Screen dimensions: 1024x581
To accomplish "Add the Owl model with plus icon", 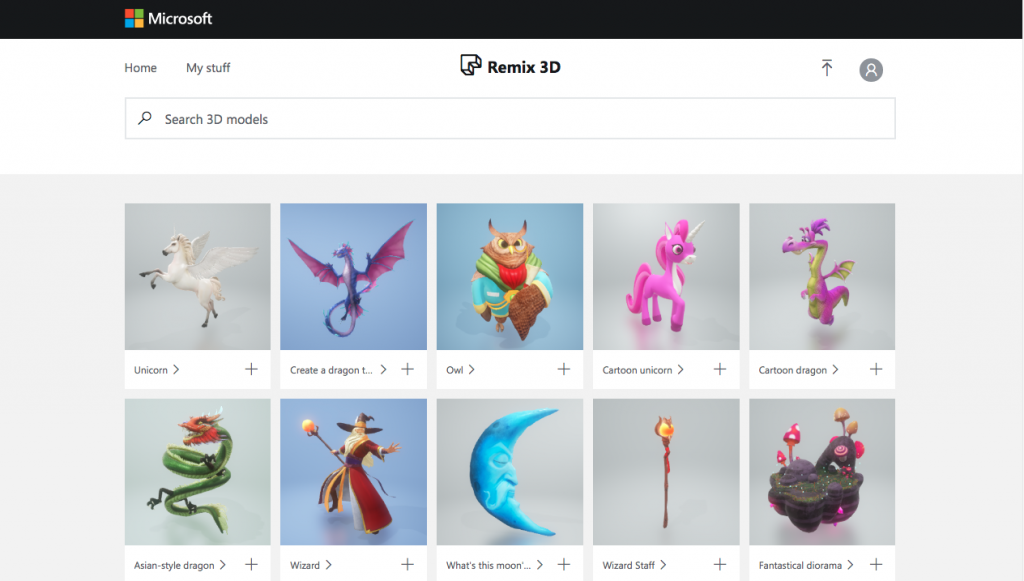I will click(x=563, y=369).
